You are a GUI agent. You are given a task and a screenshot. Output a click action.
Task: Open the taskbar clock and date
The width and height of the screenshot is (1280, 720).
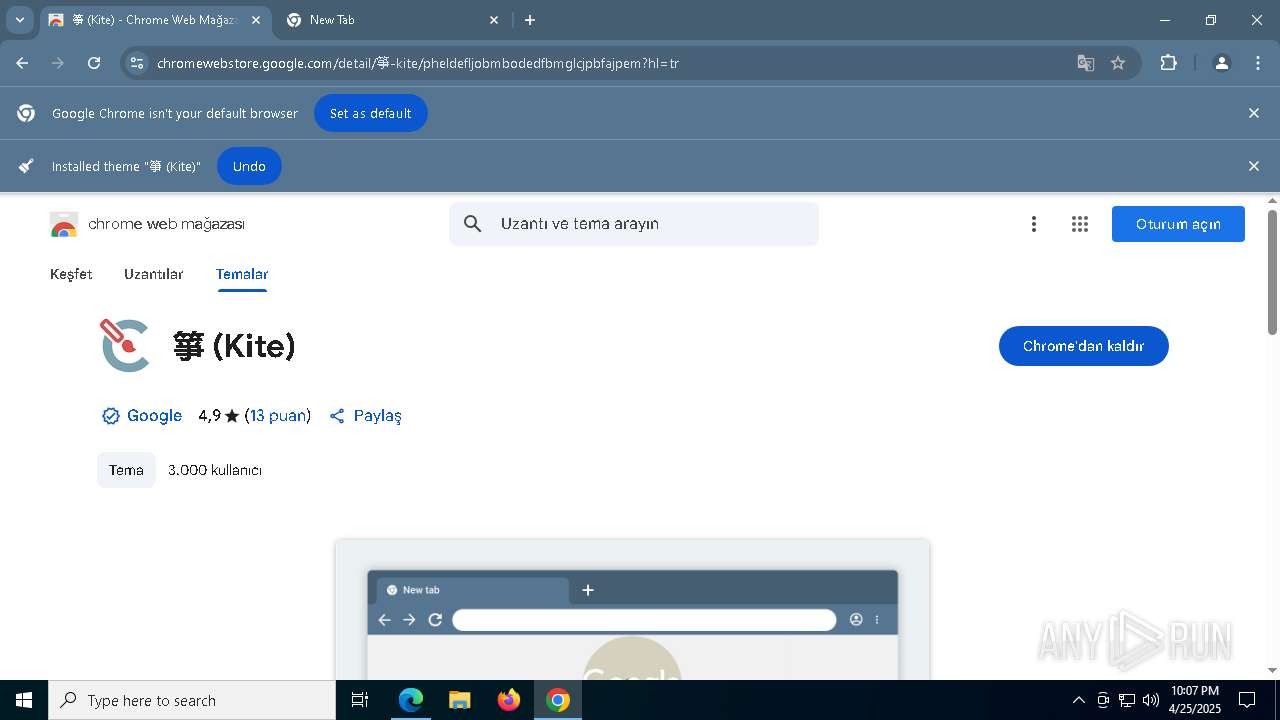[1194, 700]
